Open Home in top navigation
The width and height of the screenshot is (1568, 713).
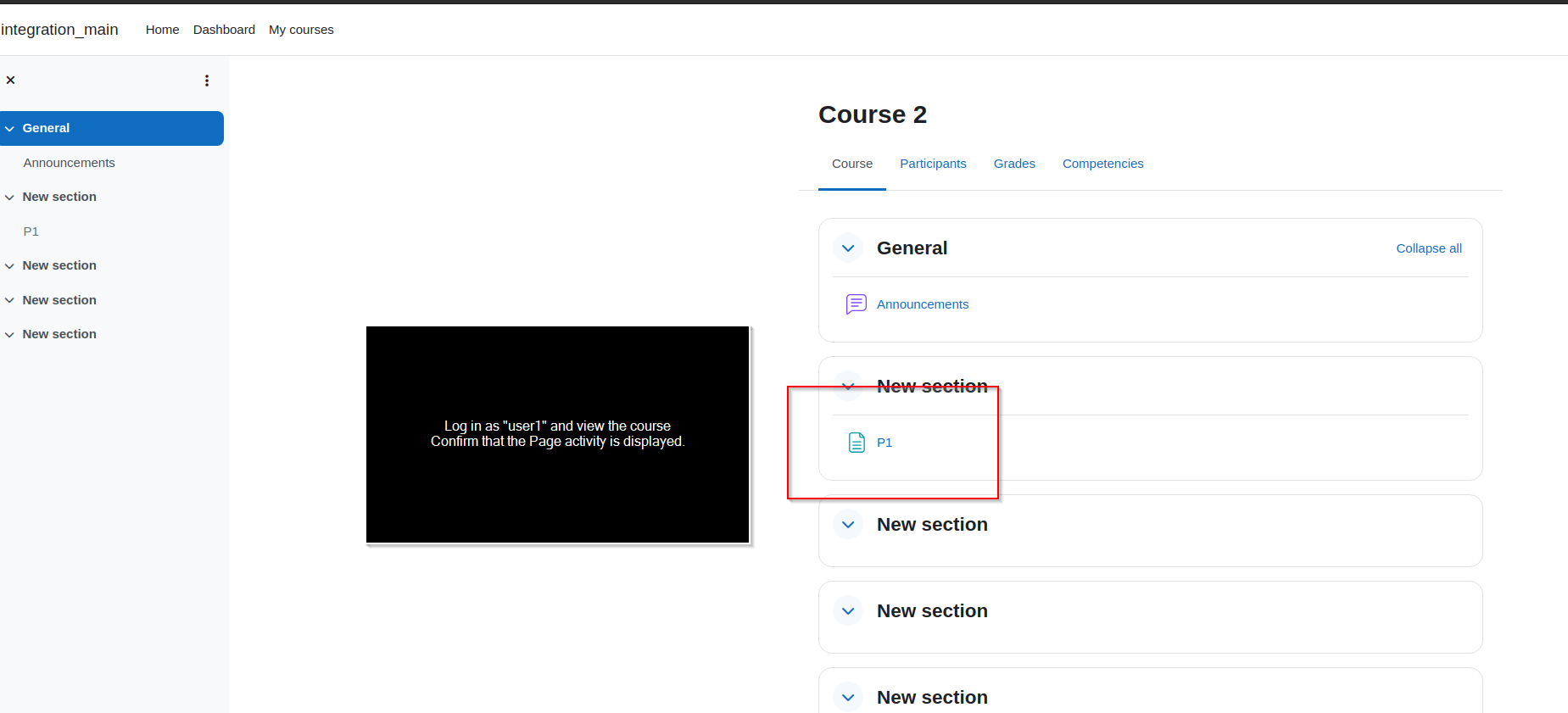click(x=162, y=30)
